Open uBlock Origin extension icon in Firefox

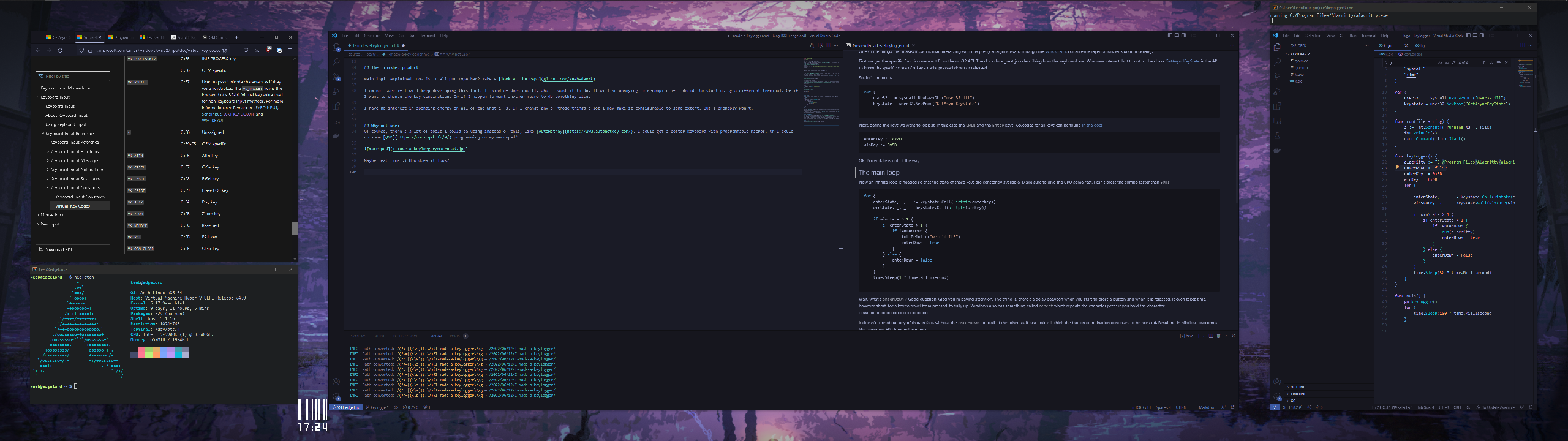pos(268,50)
